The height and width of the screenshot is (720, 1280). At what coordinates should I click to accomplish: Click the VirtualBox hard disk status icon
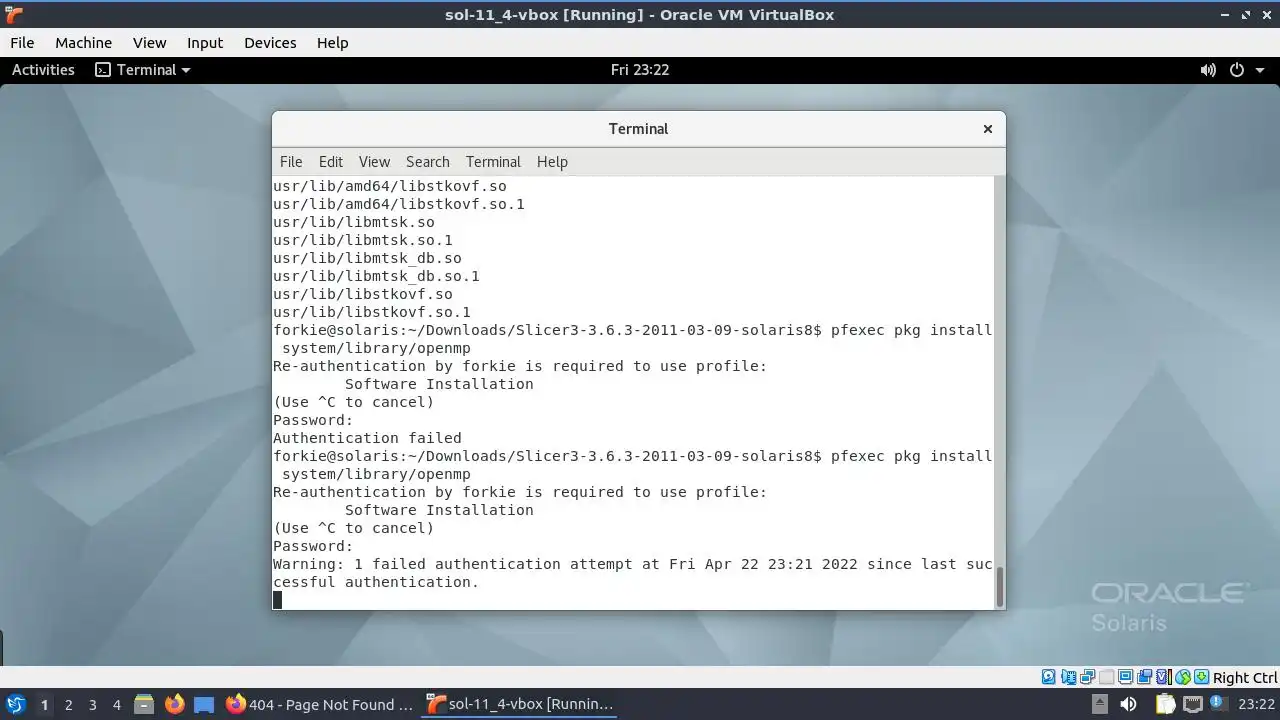[x=1048, y=677]
